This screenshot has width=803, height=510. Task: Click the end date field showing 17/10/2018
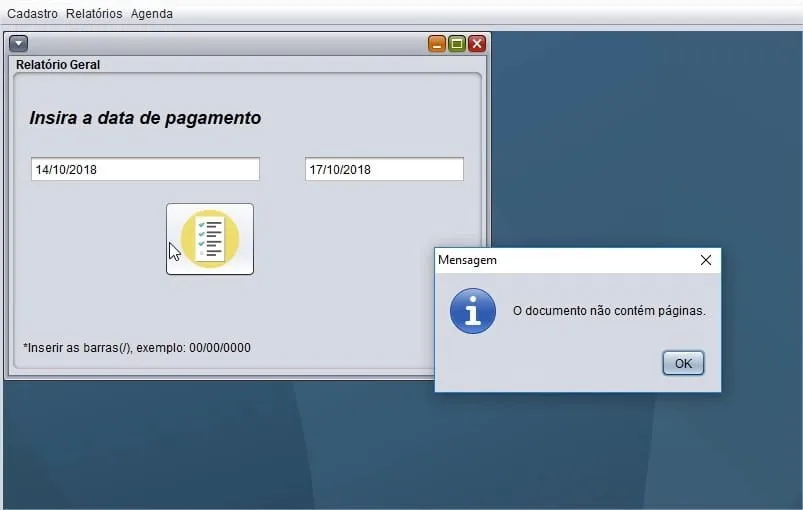point(384,169)
